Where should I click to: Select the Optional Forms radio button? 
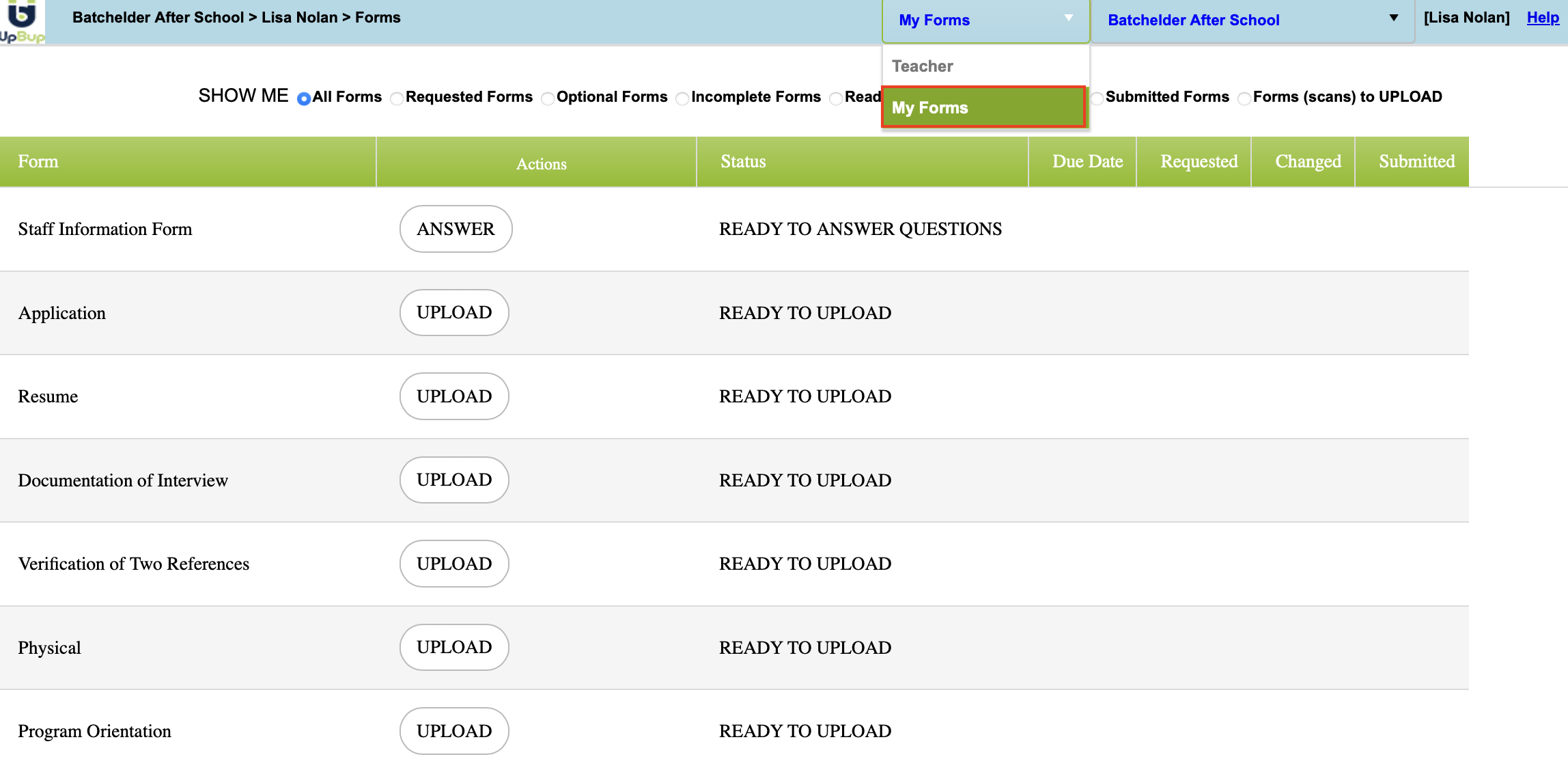click(x=547, y=98)
